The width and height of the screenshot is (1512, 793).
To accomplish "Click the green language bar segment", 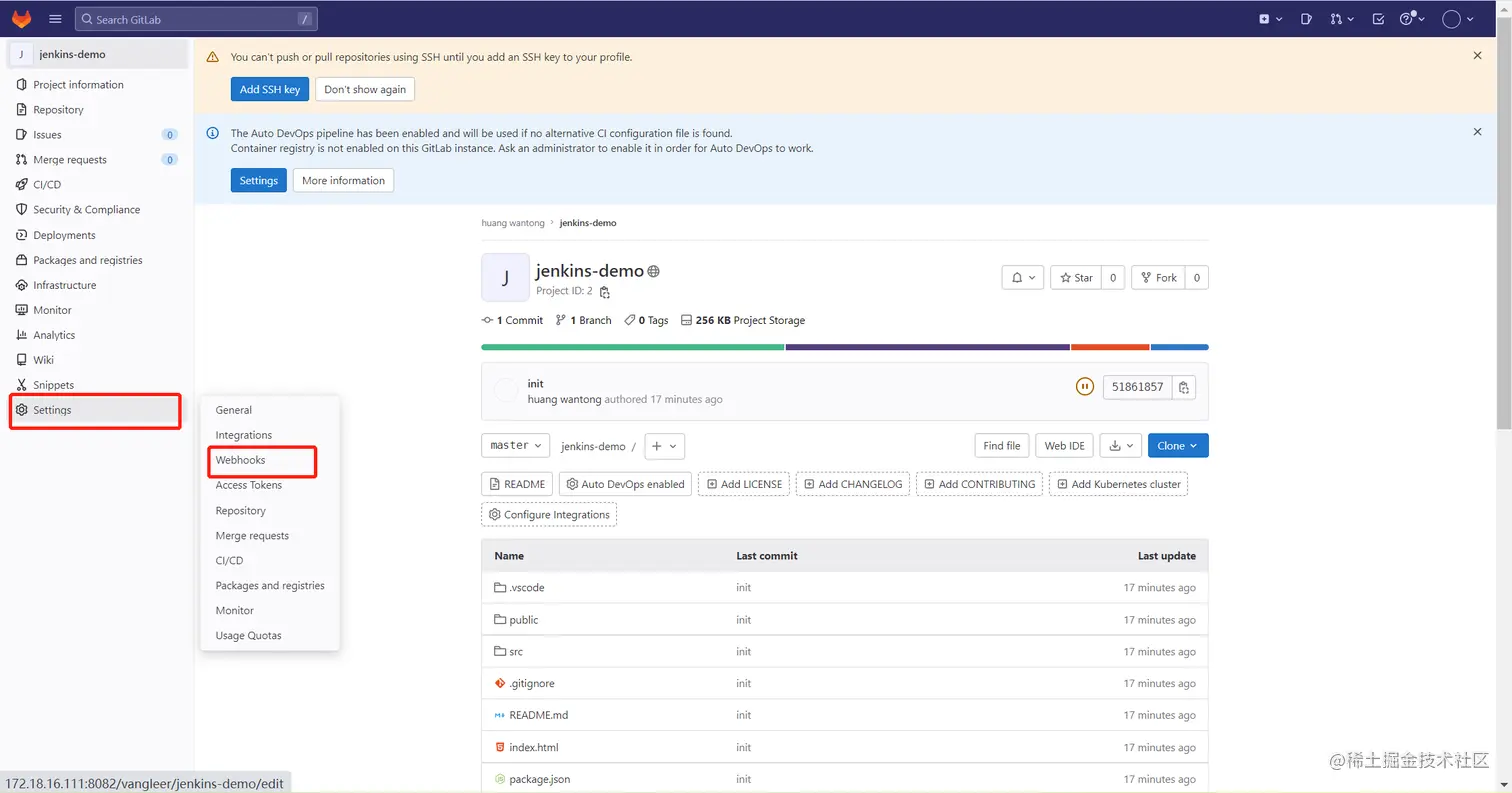I will point(632,347).
